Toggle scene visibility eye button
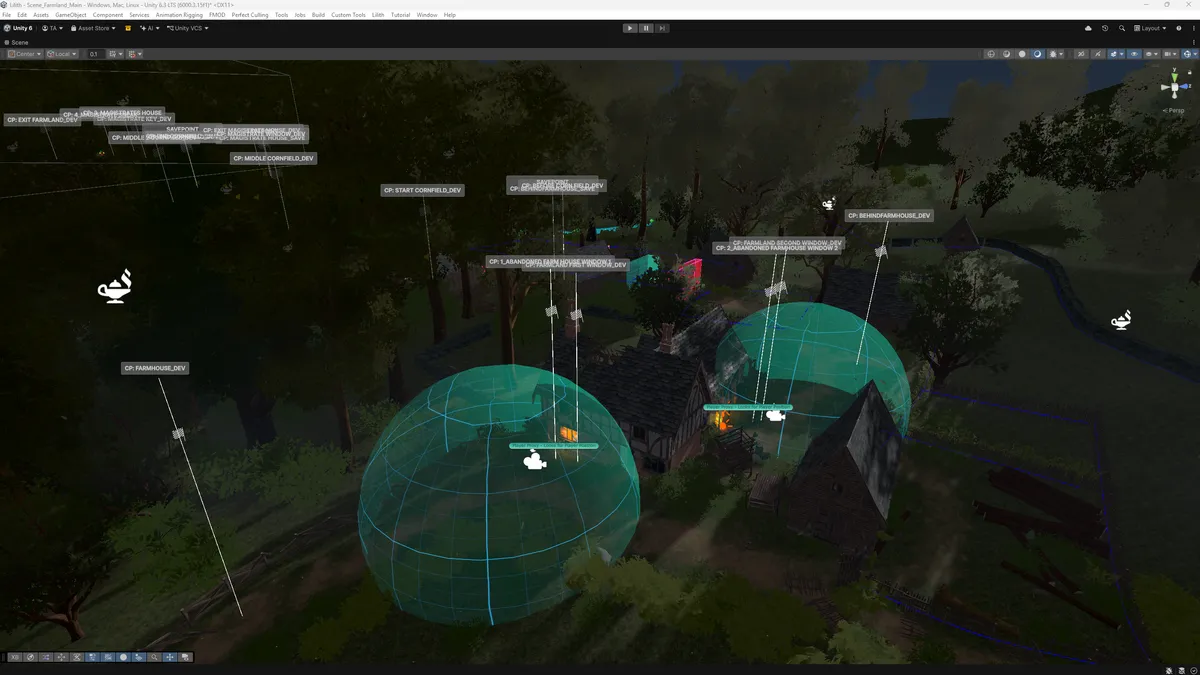 point(1134,54)
